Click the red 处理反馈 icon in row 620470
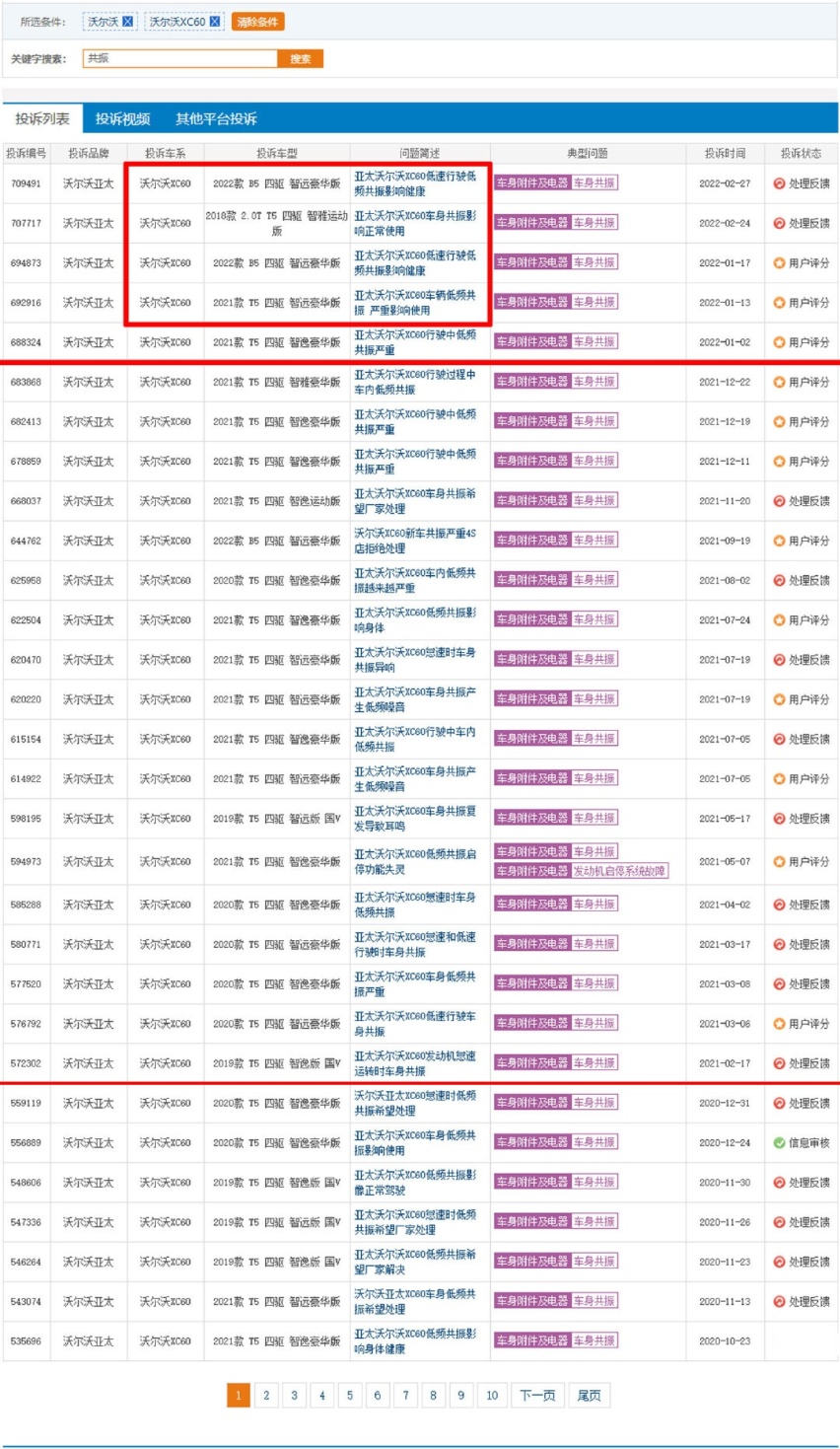The height and width of the screenshot is (1449, 840). [x=779, y=660]
